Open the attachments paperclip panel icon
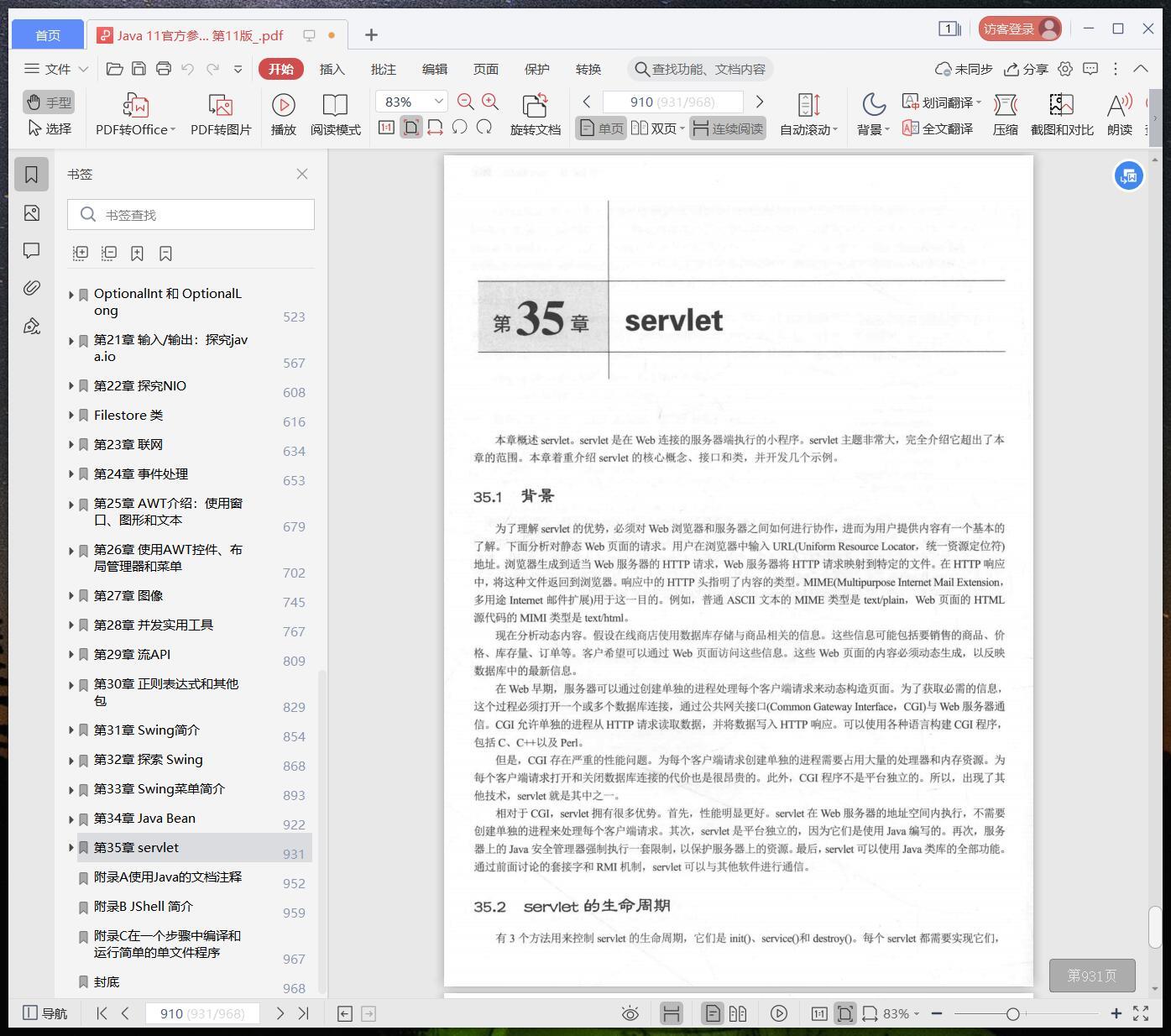This screenshot has height=1036, width=1171. tap(31, 288)
